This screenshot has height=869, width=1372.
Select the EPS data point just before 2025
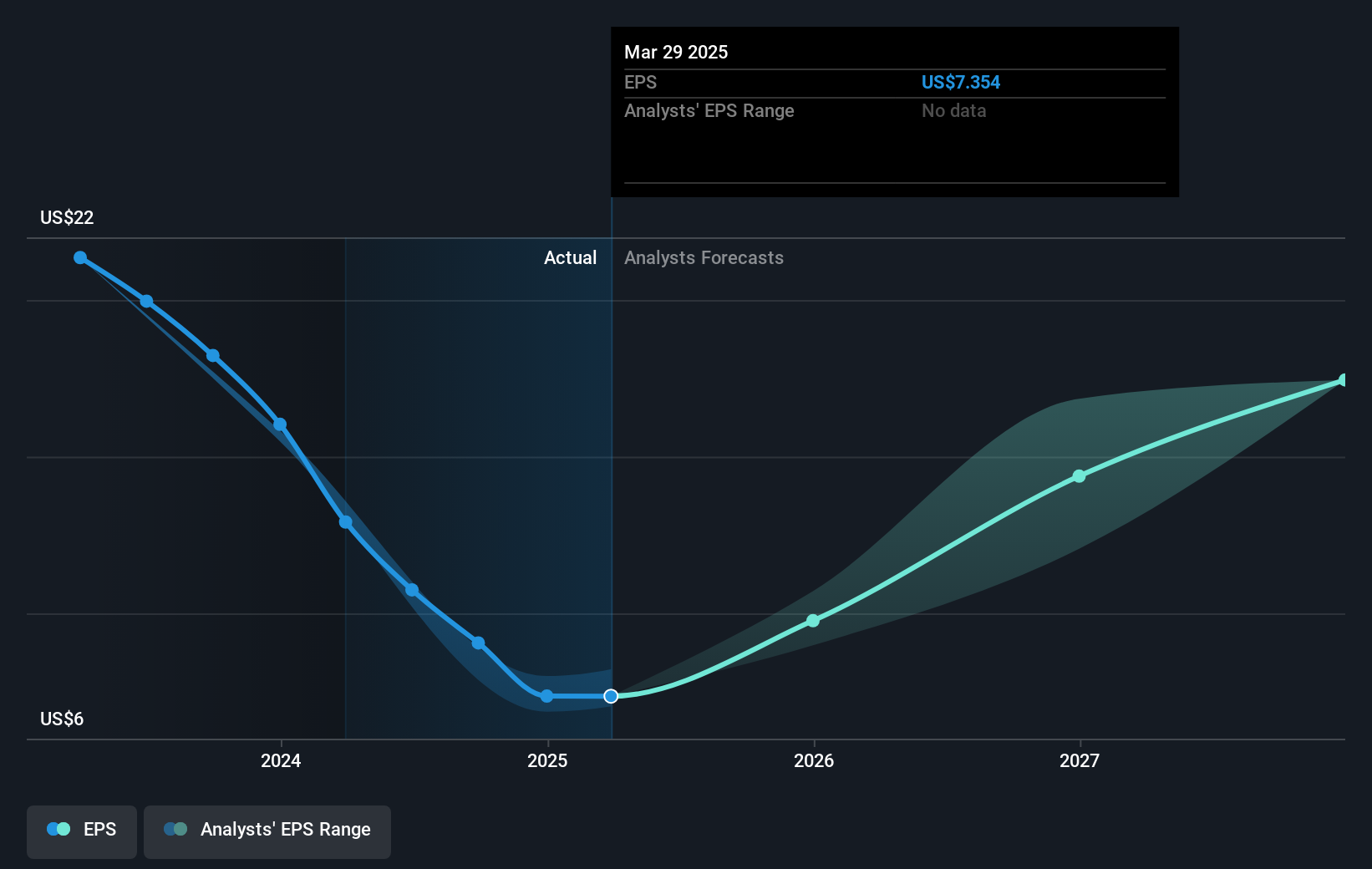478,643
